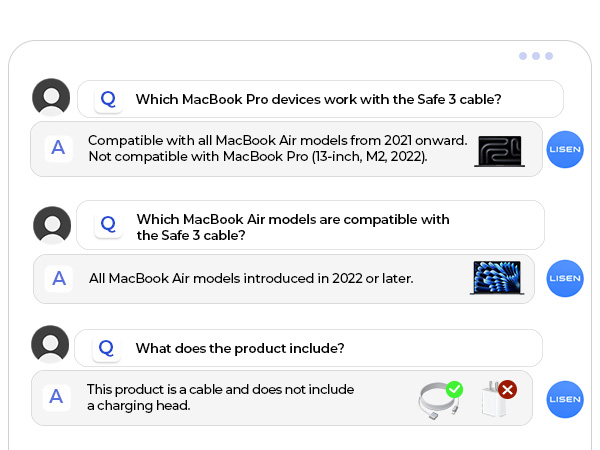Click the Q icon beside 'What does the product include?'
The image size is (600, 450).
[x=107, y=347]
